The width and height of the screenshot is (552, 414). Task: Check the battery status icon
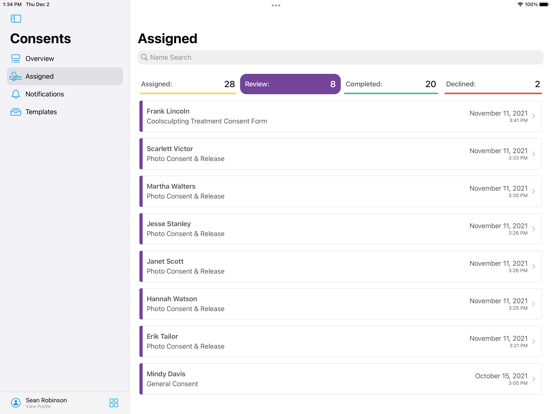[544, 4]
